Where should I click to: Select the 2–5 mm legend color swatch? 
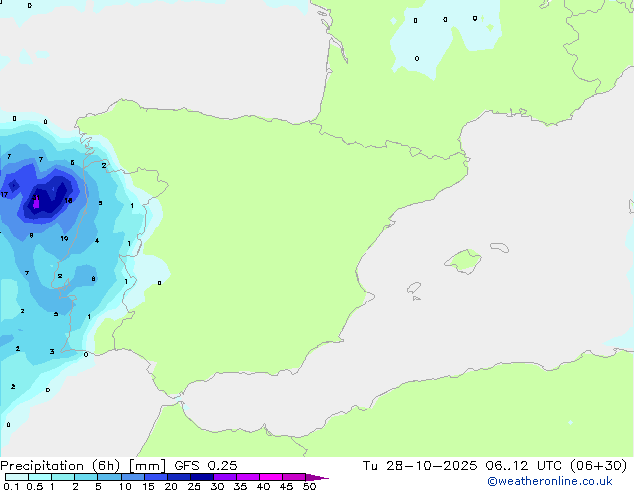tap(86, 477)
